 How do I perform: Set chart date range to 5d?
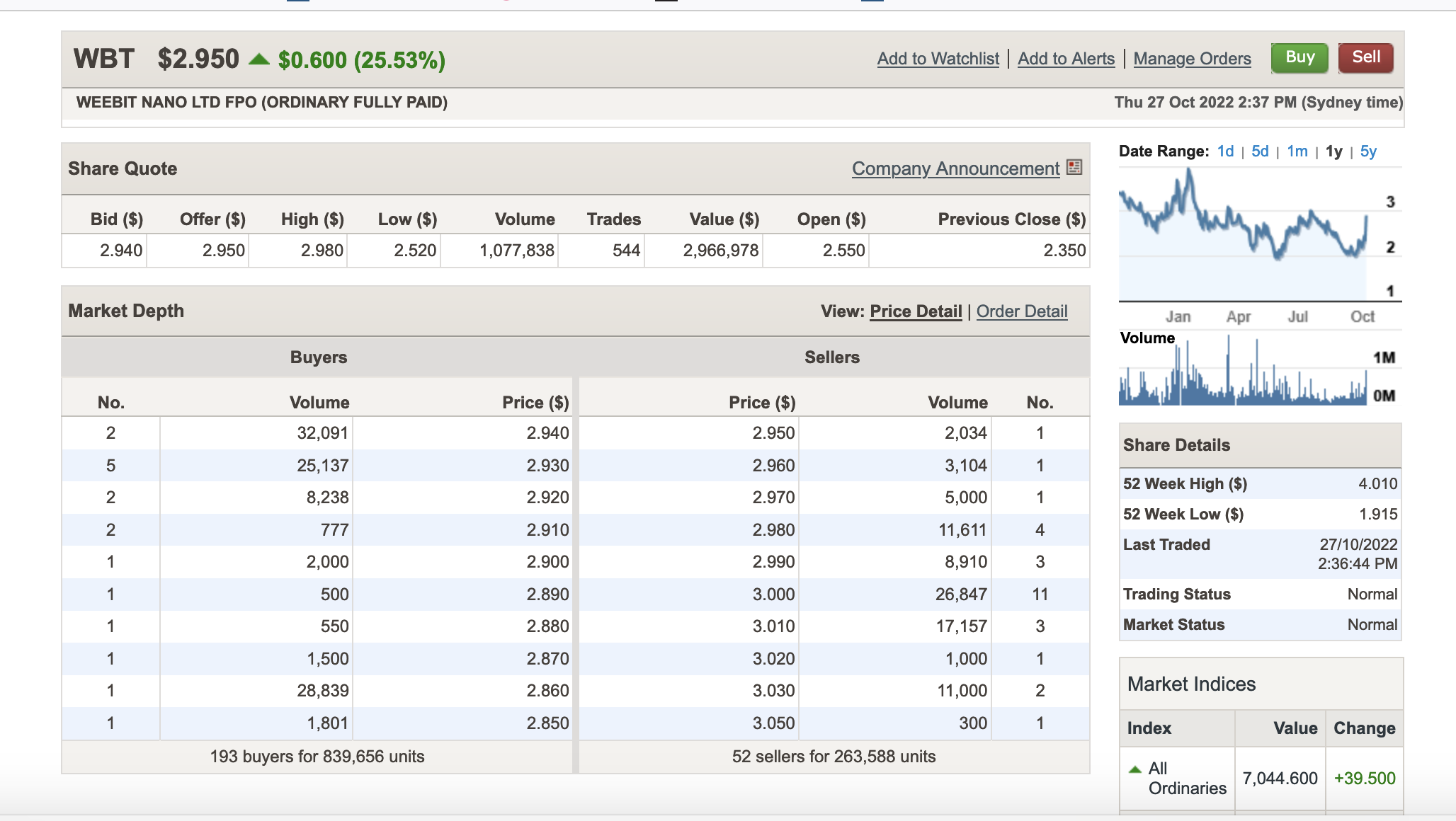[1260, 151]
